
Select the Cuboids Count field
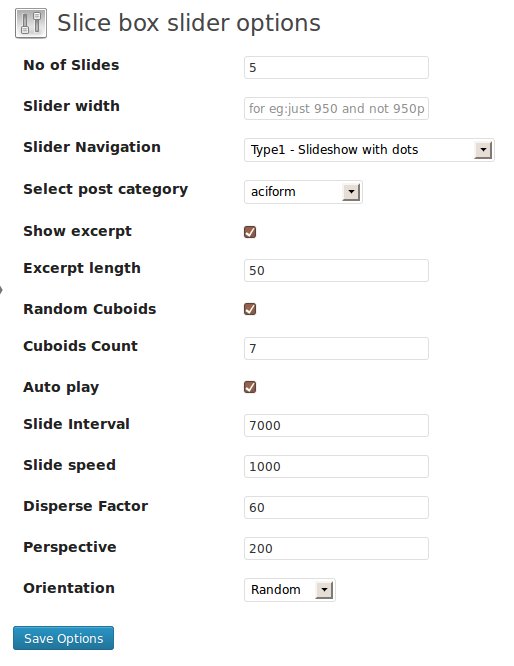coord(336,349)
